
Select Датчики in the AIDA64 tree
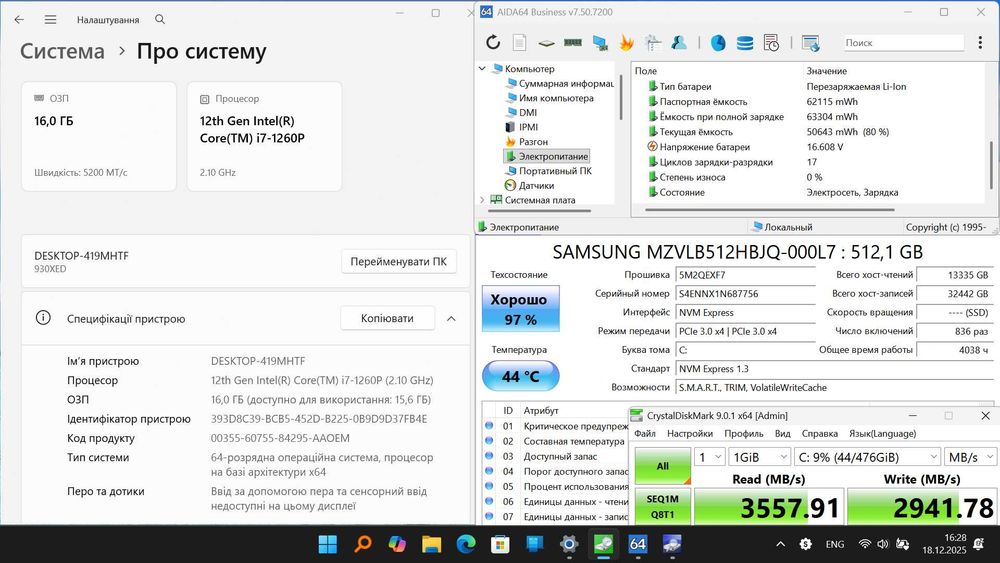pos(536,186)
